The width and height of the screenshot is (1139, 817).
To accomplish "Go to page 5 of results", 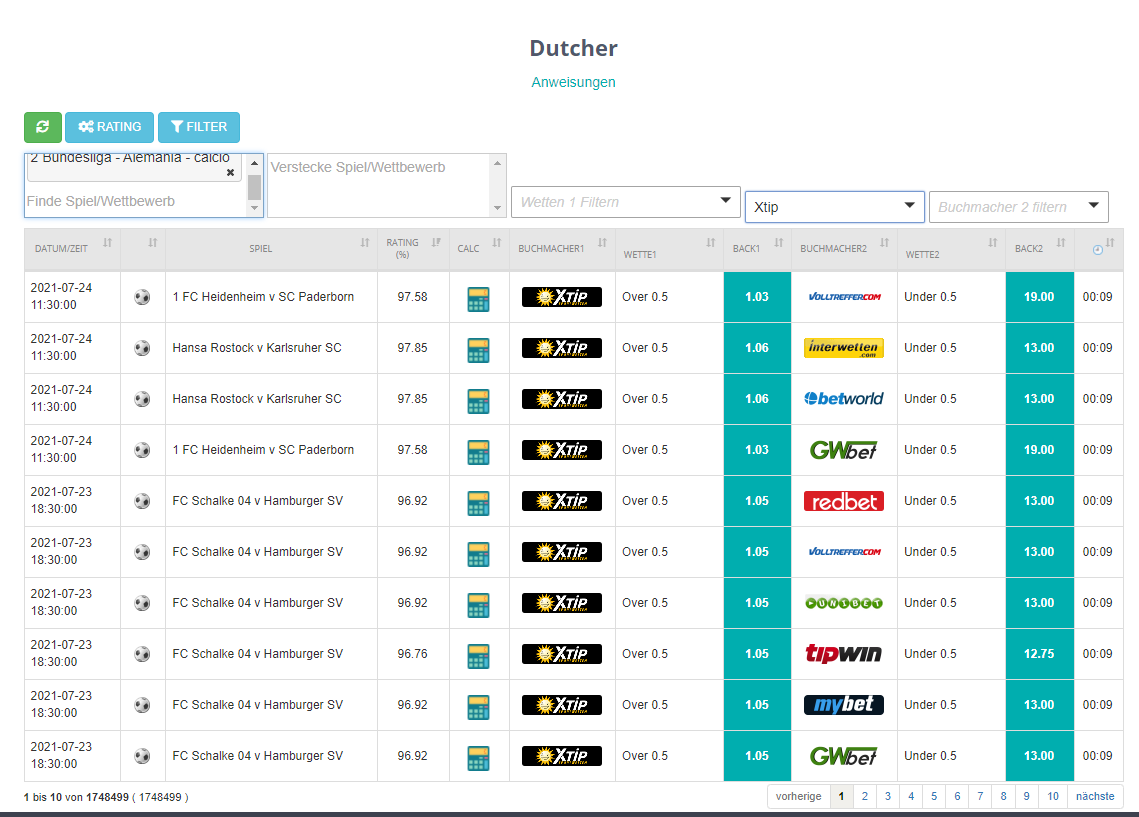I will pos(934,797).
